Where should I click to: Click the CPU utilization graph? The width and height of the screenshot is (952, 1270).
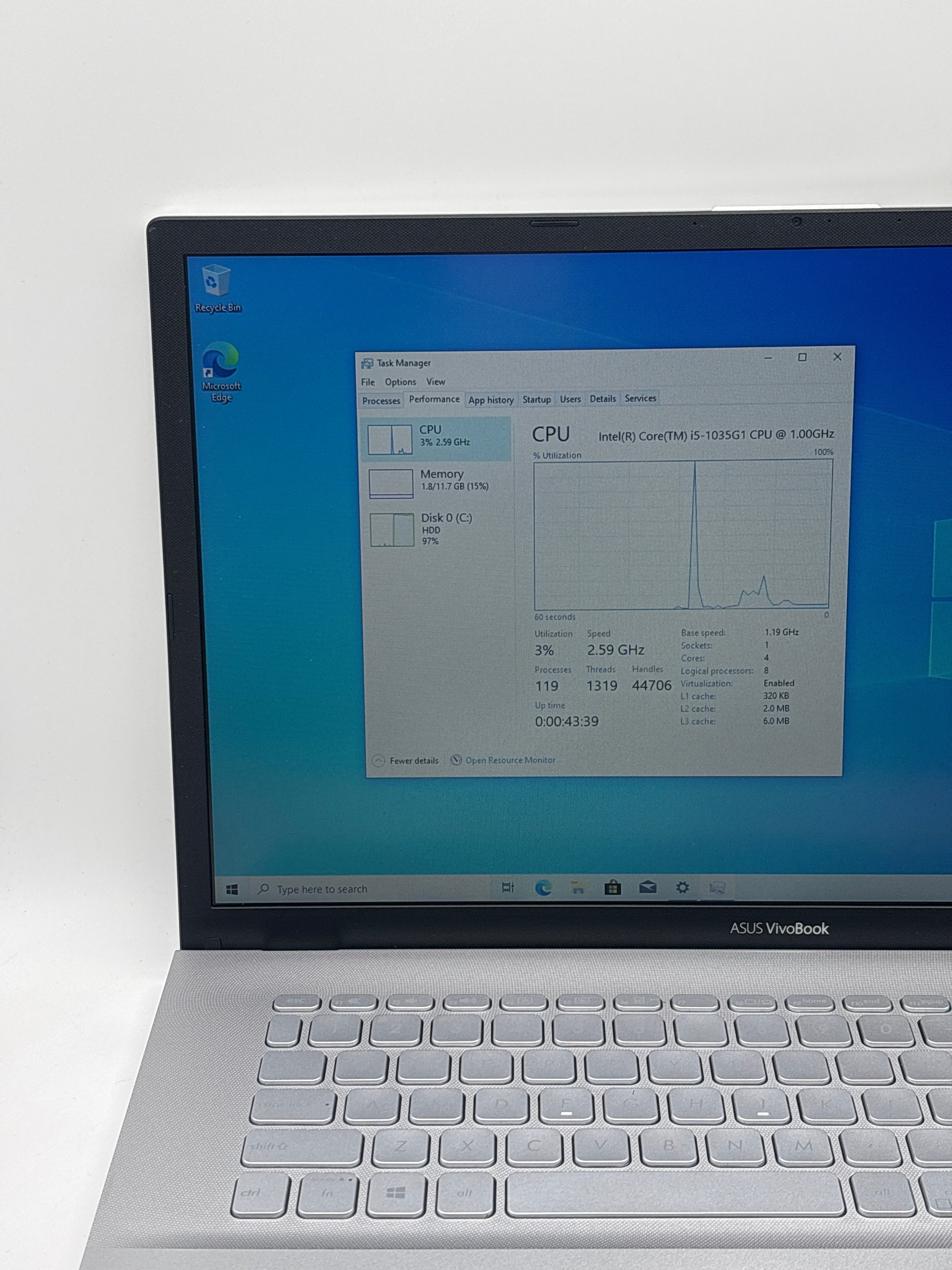pos(682,535)
